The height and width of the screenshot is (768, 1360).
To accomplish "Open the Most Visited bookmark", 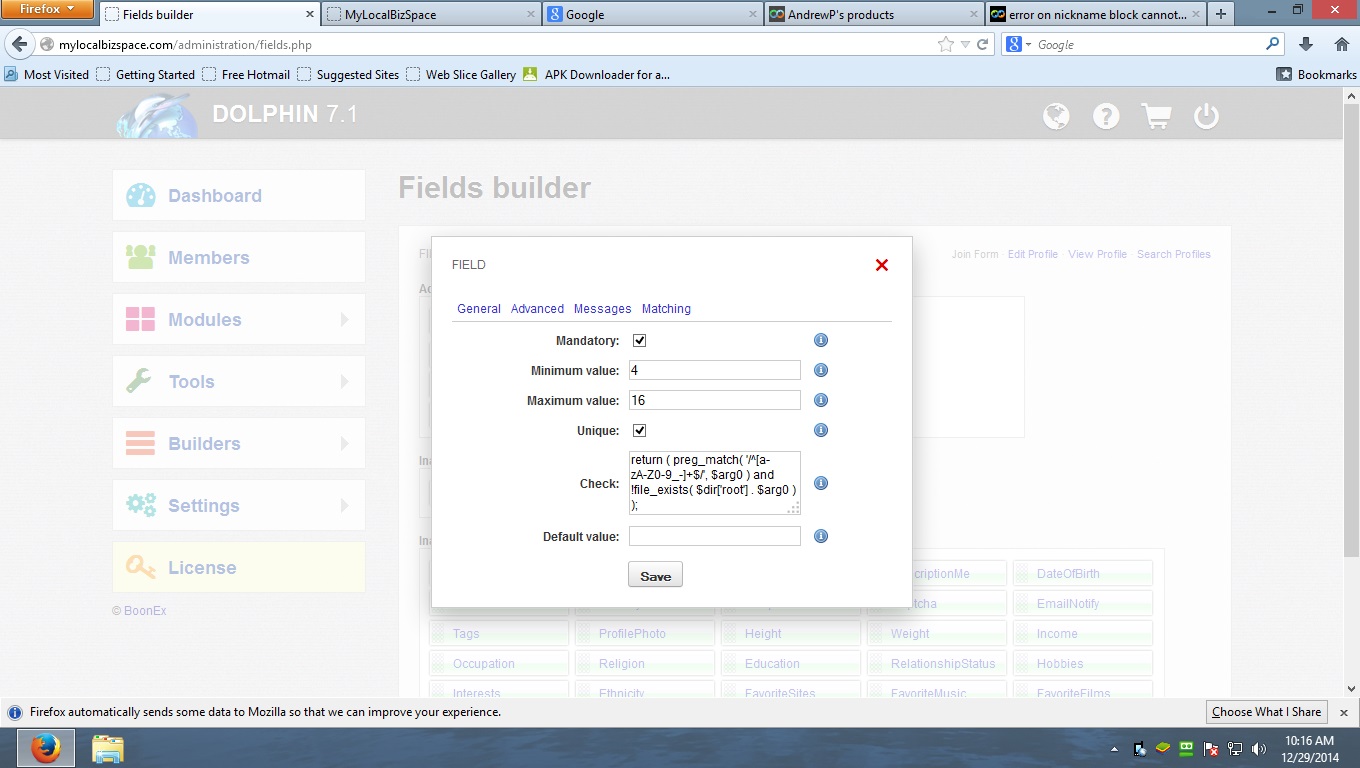I will coord(47,74).
